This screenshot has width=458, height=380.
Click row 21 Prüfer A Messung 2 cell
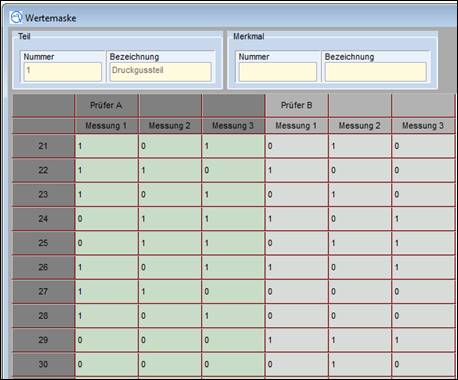[170, 146]
